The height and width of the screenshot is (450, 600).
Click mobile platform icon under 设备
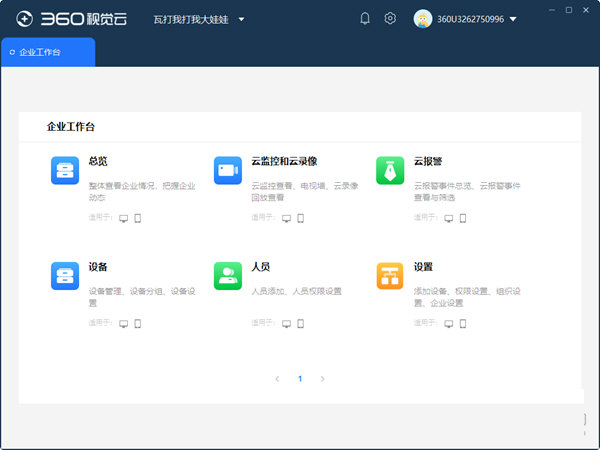138,324
